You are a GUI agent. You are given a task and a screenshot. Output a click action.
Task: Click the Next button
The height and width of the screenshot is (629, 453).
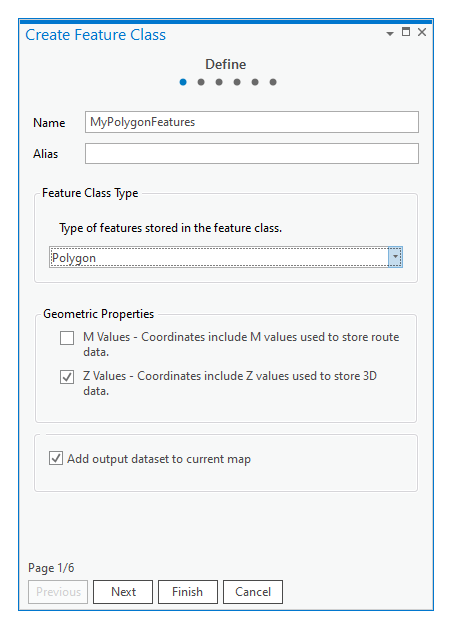pyautogui.click(x=123, y=592)
